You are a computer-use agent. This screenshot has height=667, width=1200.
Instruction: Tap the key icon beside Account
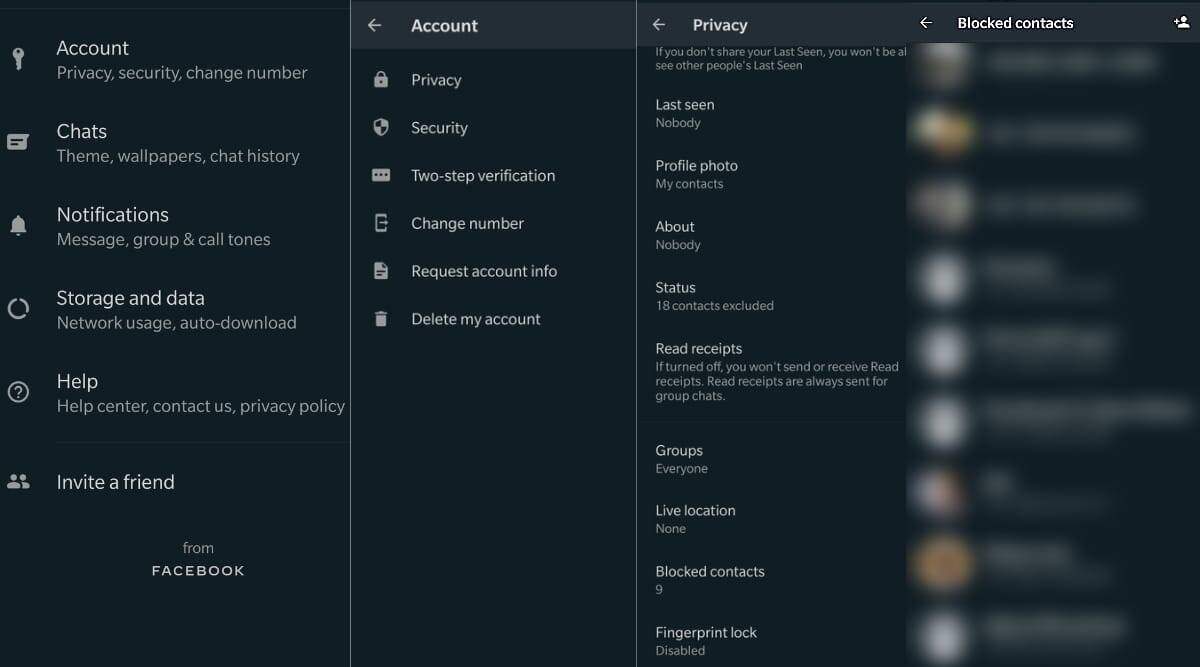click(x=18, y=60)
